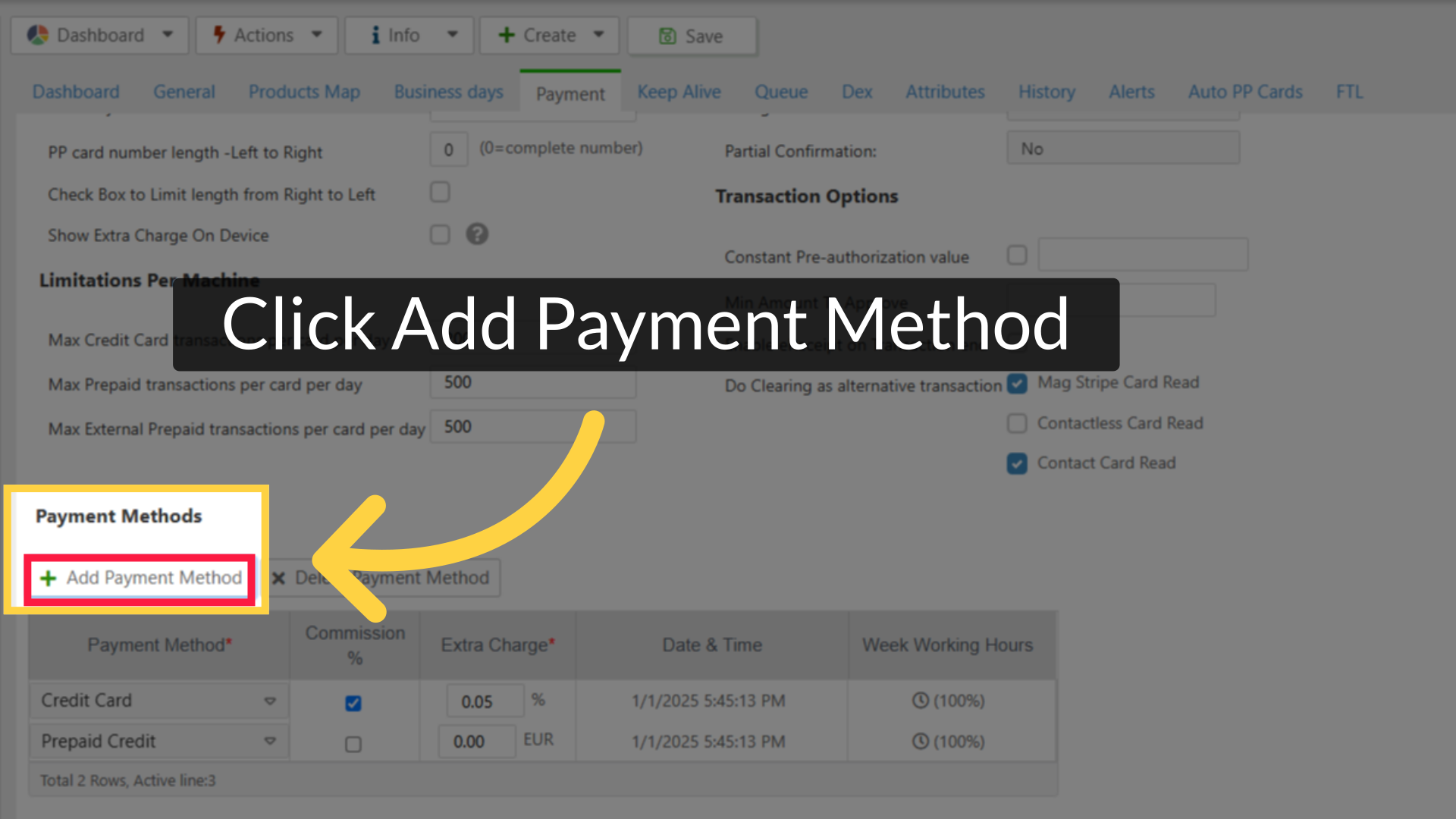Check Commission for Prepaid Credit row
The width and height of the screenshot is (1456, 819).
[353, 744]
